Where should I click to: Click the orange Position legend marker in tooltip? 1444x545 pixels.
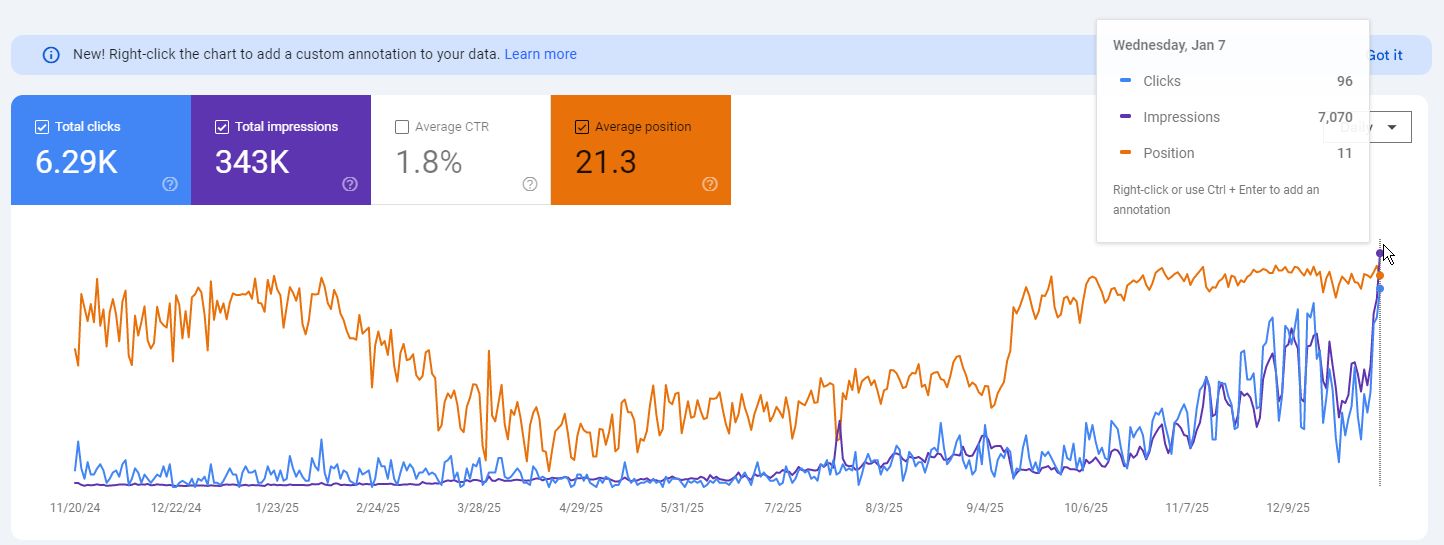1126,153
